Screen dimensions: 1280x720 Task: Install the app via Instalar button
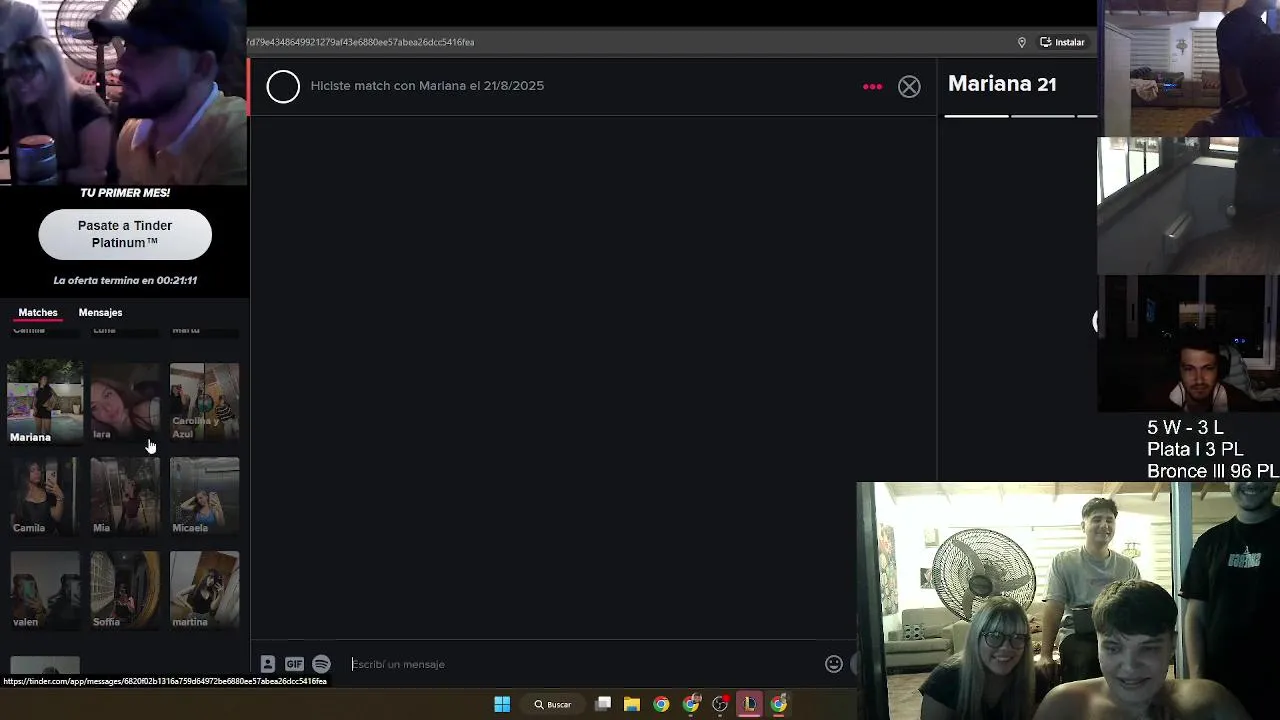pyautogui.click(x=1062, y=42)
